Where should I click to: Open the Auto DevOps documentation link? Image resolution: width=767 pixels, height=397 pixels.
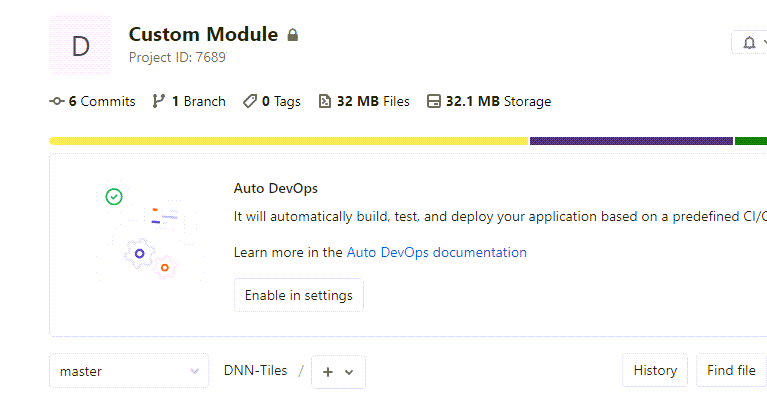(x=437, y=252)
